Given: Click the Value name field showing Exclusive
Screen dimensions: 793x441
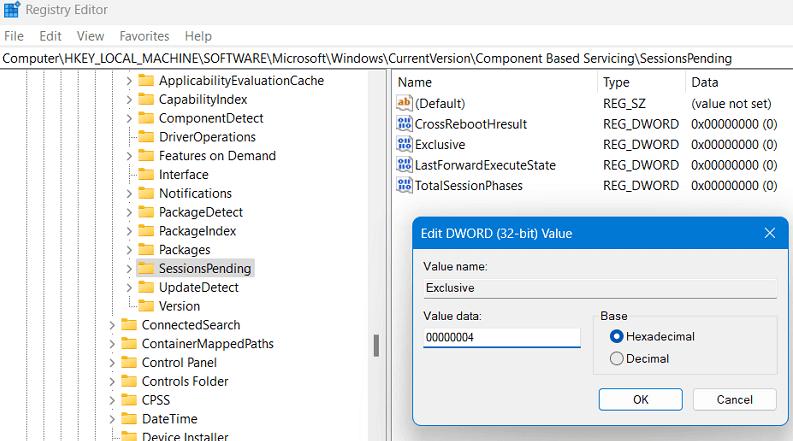Looking at the screenshot, I should coord(600,288).
